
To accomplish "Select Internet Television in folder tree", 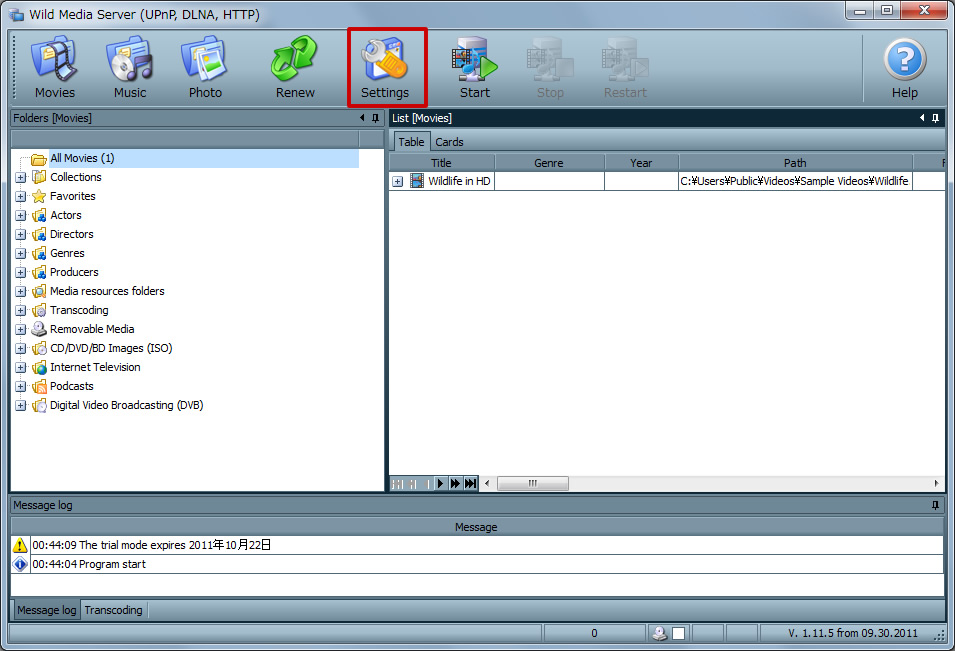I will [x=95, y=367].
